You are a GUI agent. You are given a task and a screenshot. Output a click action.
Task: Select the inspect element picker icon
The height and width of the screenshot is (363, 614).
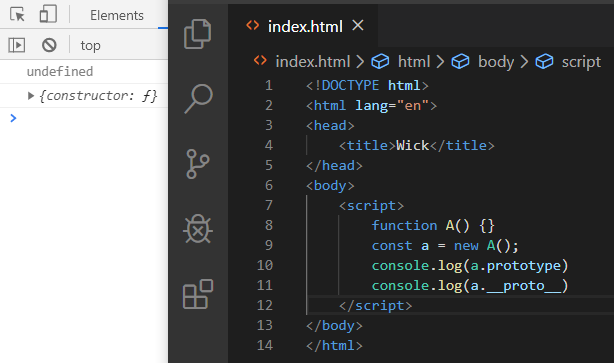click(x=17, y=15)
